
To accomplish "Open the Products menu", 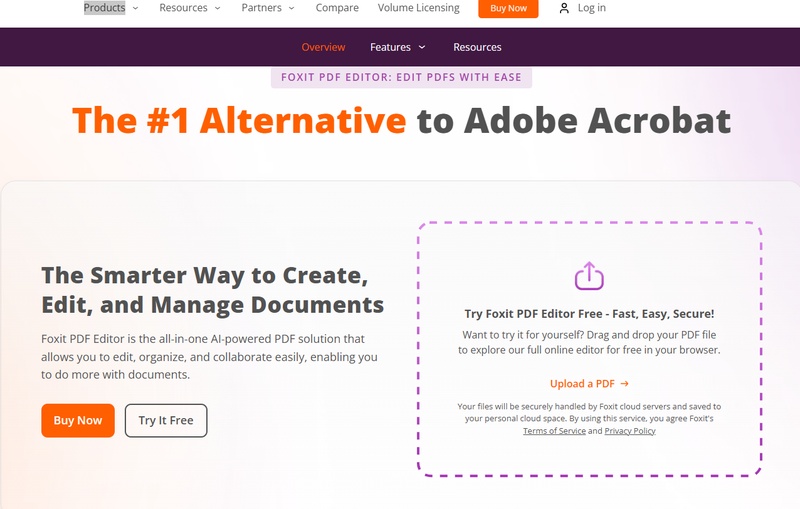I will pyautogui.click(x=105, y=8).
